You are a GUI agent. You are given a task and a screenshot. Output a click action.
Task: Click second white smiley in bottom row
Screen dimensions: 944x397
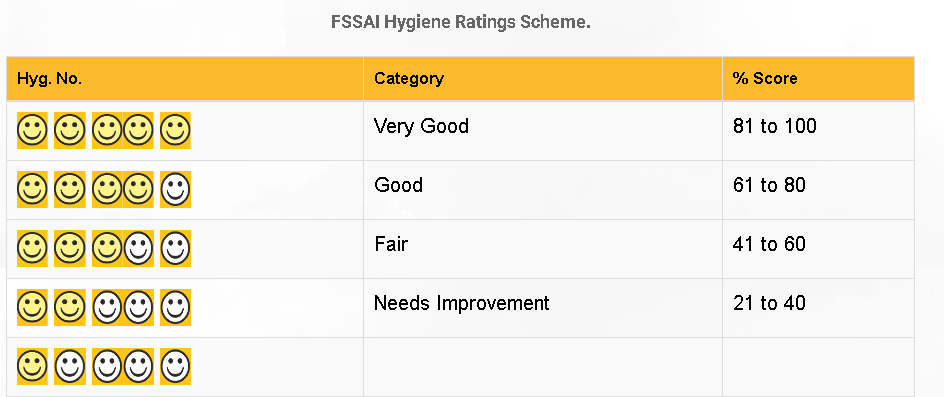click(107, 366)
